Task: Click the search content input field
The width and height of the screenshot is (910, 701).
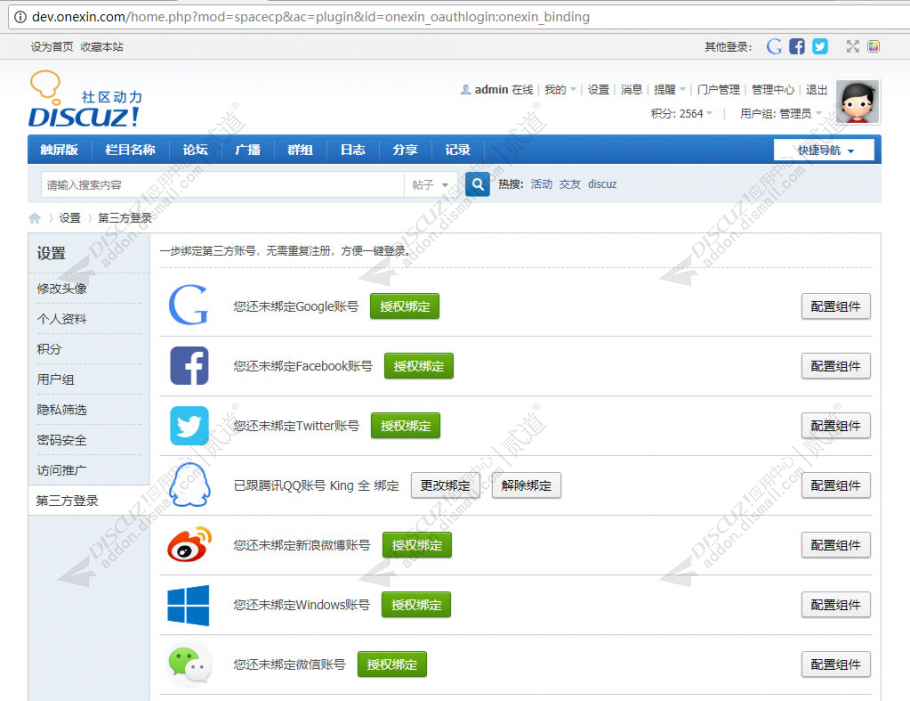Action: point(222,185)
